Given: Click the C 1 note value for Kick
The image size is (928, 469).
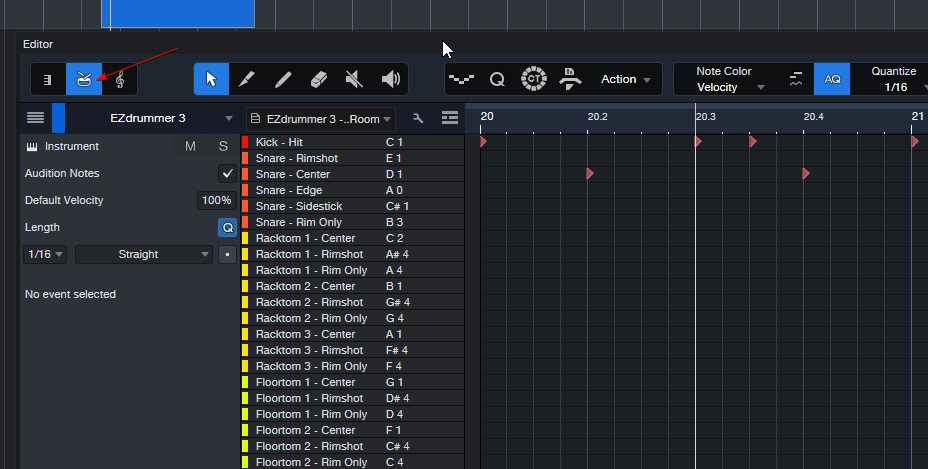Looking at the screenshot, I should (394, 142).
